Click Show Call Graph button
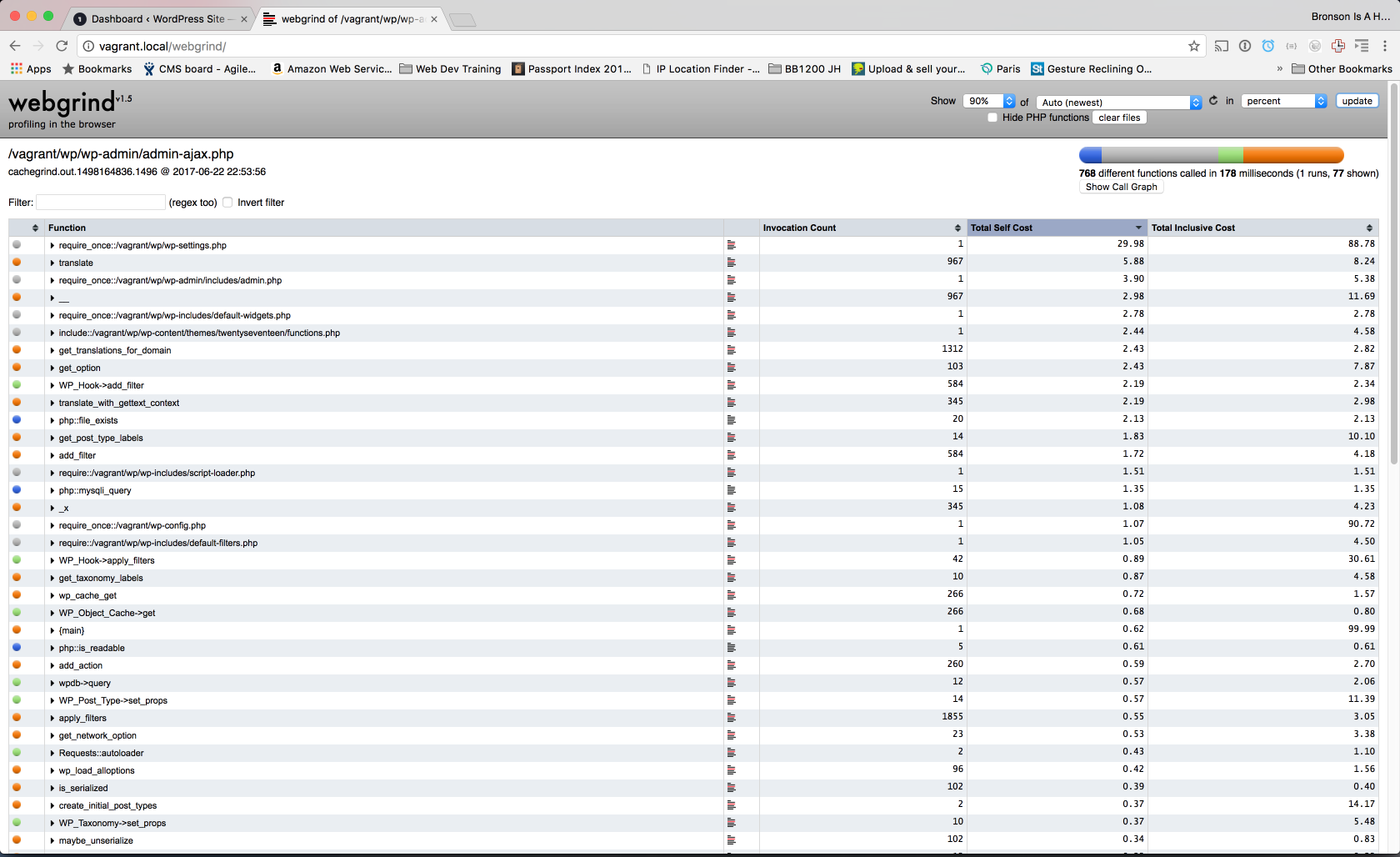This screenshot has width=1400, height=857. 1121,187
